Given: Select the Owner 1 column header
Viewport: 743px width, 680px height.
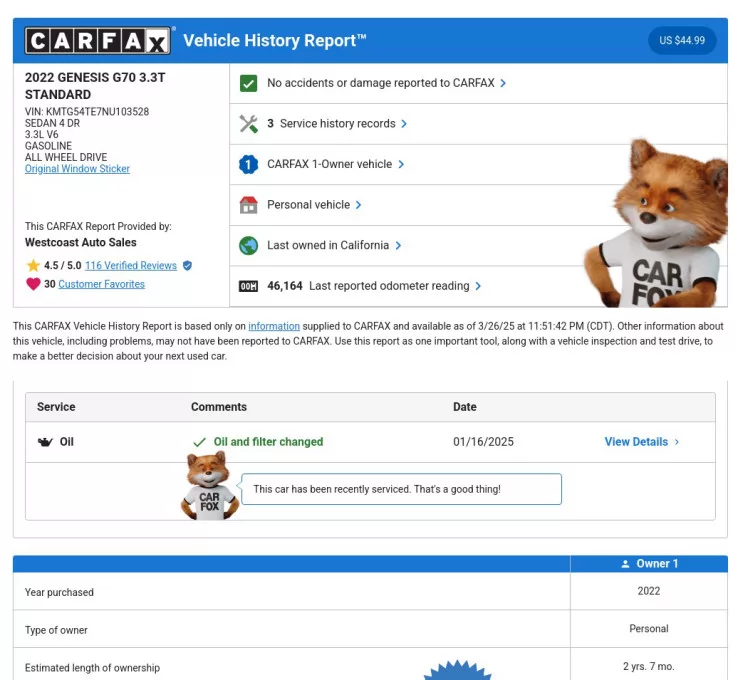Looking at the screenshot, I should (649, 564).
